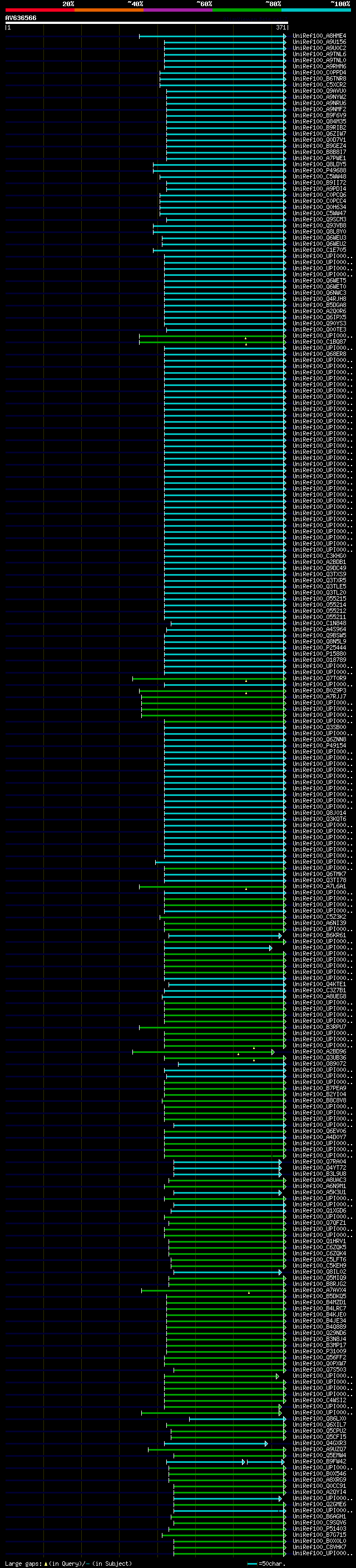Open hit UniRef100_B6TNR8

pos(319,78)
